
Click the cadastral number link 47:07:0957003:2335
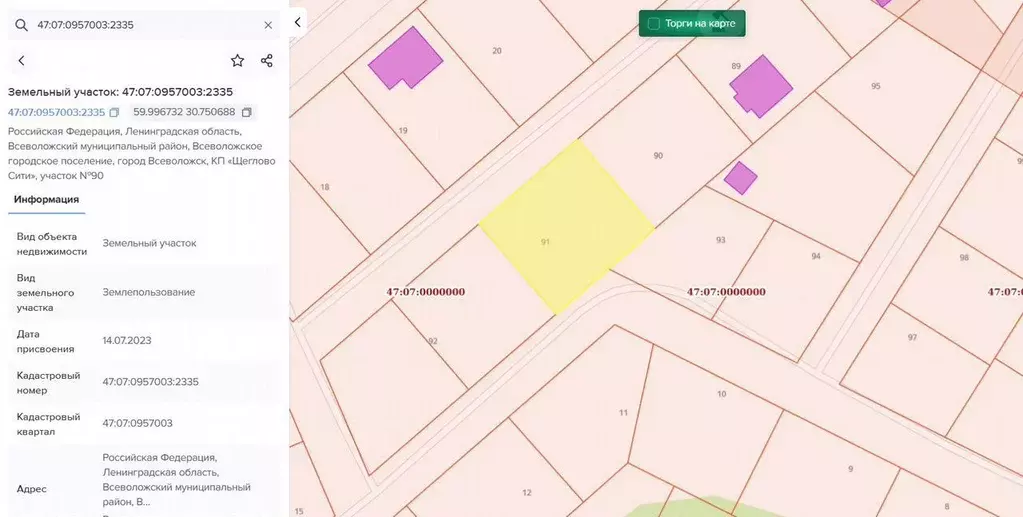(56, 112)
